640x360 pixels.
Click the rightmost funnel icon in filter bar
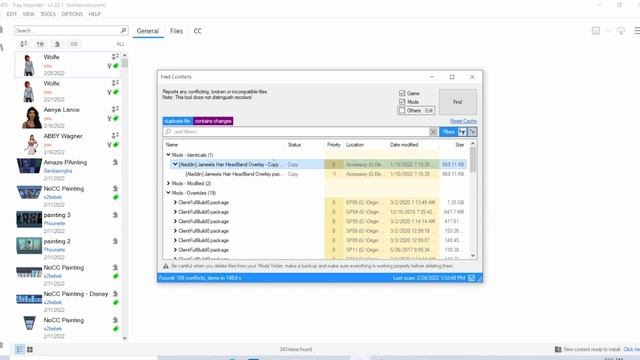(472, 132)
